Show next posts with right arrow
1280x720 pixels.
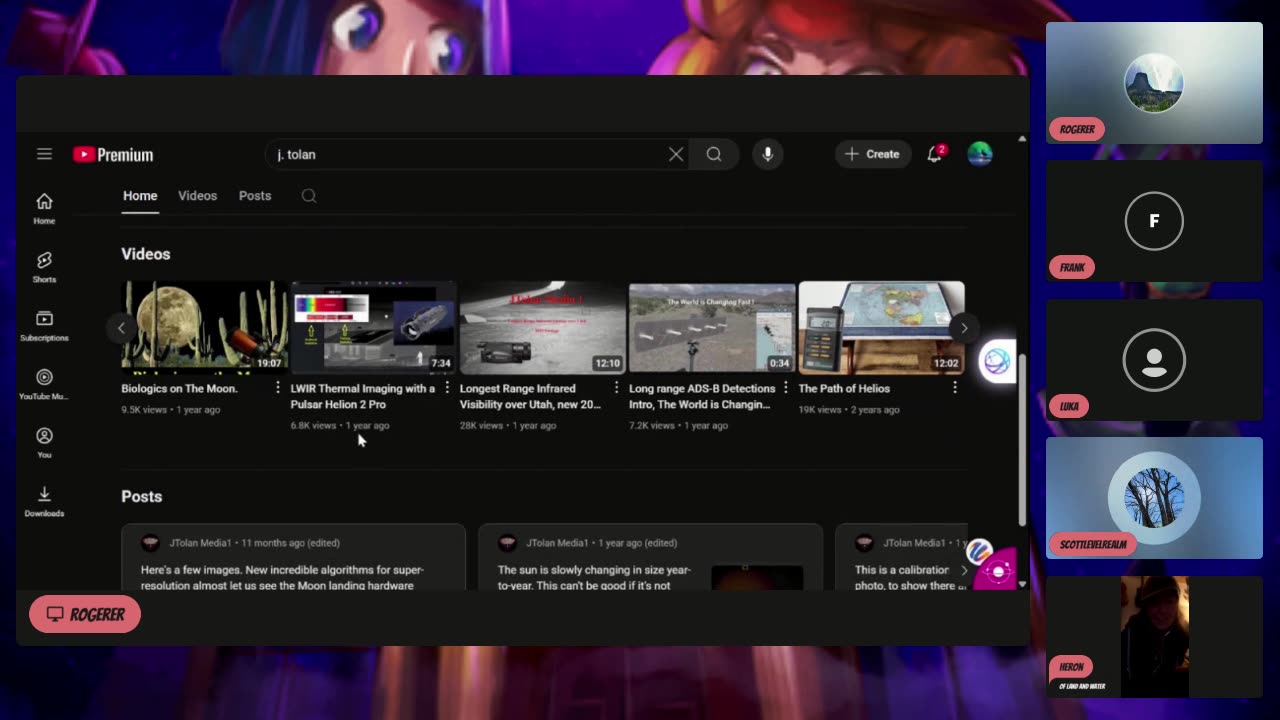pyautogui.click(x=964, y=570)
